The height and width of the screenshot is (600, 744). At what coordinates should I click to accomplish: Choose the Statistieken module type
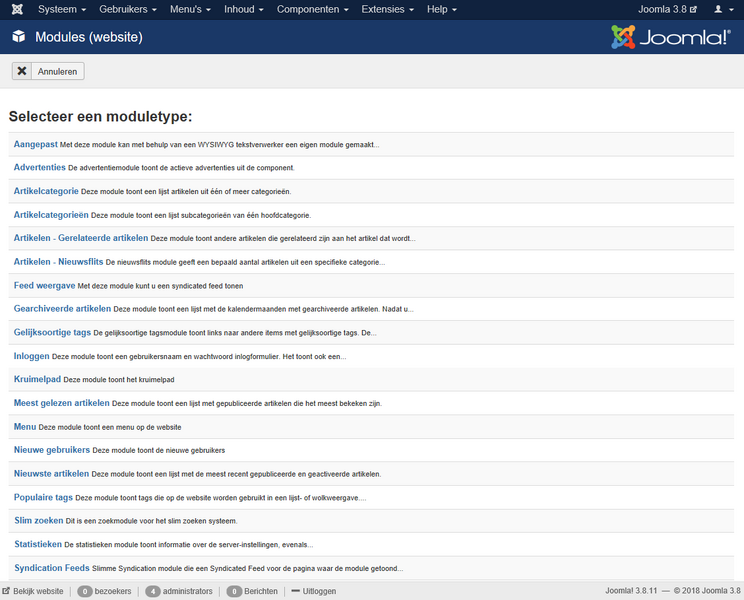38,545
